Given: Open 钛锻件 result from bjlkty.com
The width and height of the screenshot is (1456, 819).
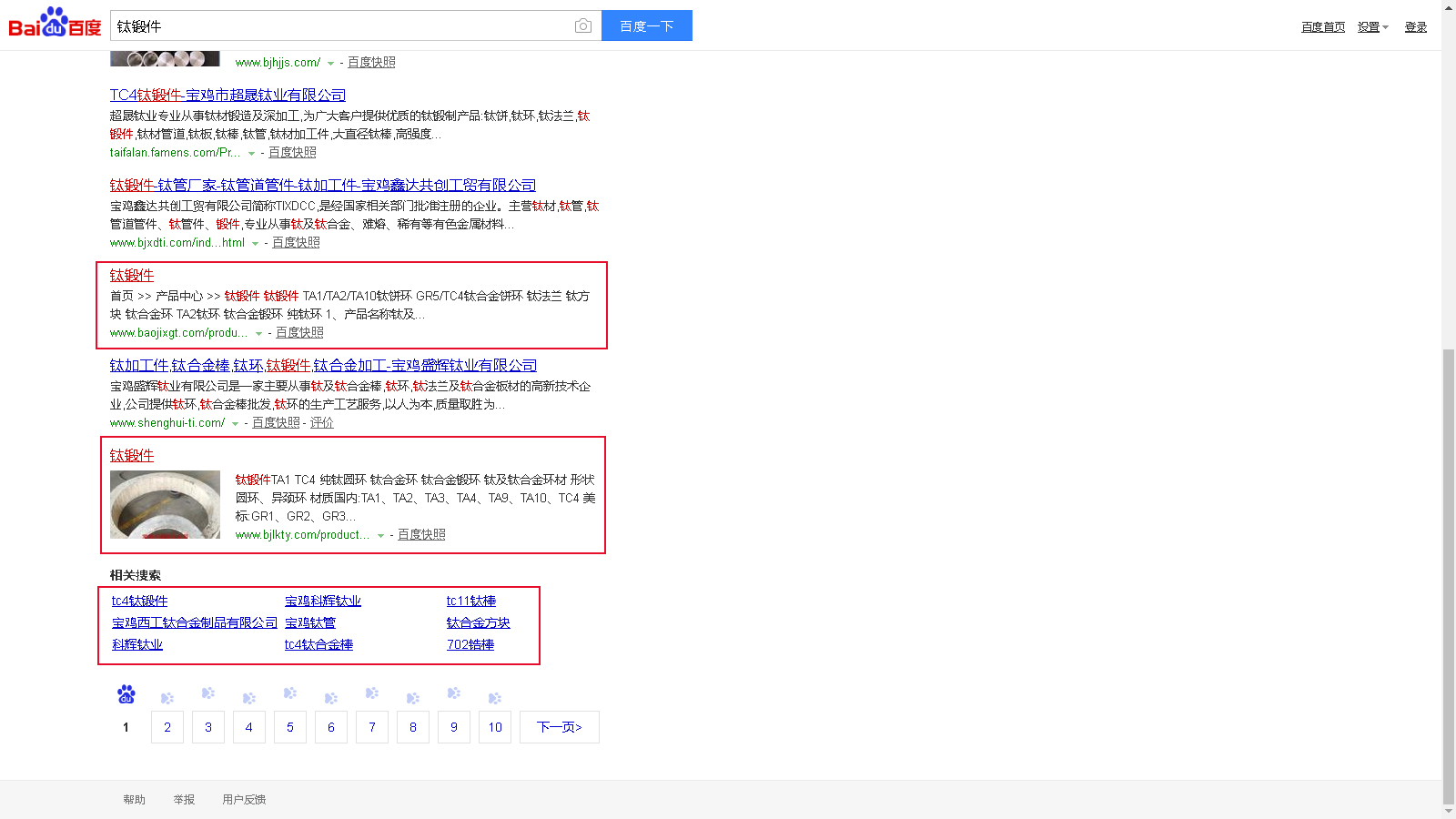Looking at the screenshot, I should [x=132, y=455].
